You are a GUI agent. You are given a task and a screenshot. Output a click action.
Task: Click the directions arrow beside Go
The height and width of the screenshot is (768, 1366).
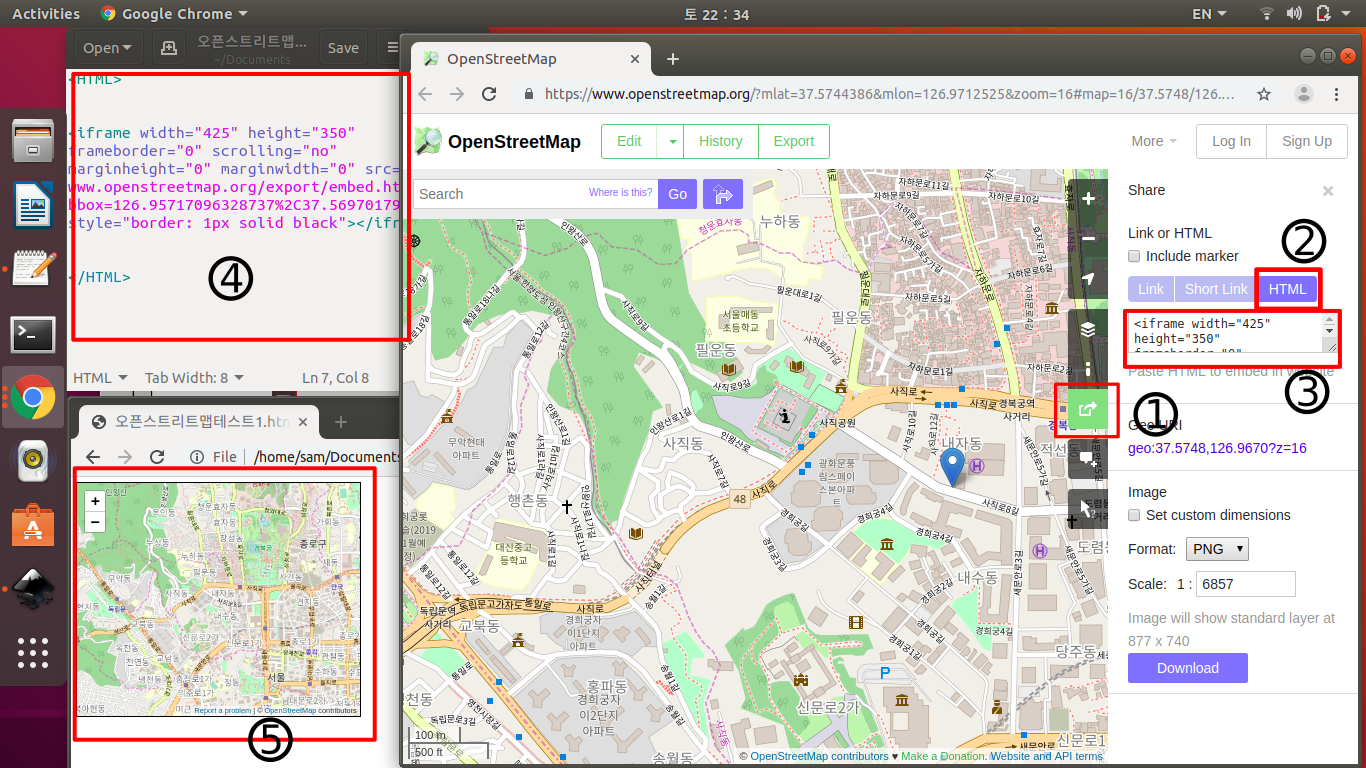[723, 194]
